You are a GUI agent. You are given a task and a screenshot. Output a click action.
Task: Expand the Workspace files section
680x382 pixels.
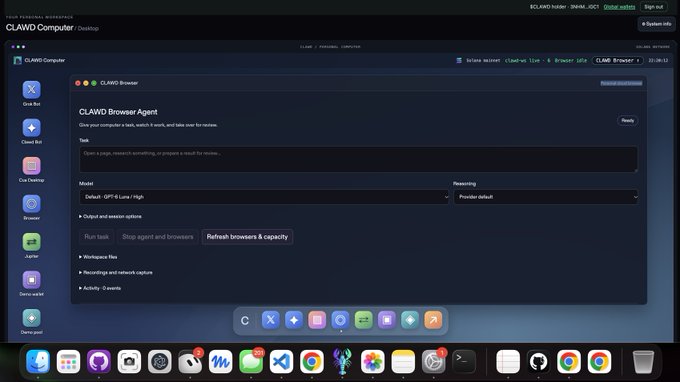coord(98,257)
